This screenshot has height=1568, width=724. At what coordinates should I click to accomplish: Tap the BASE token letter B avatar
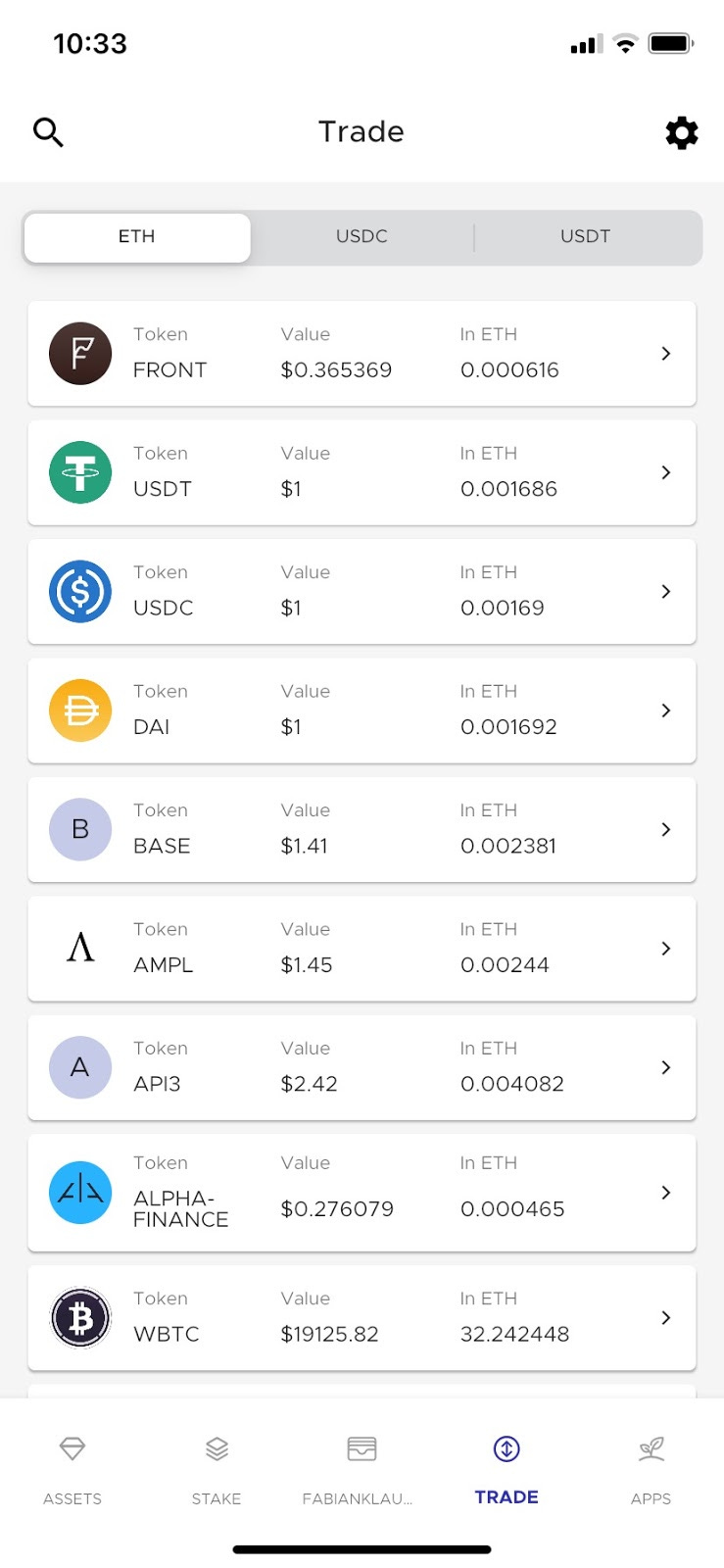point(80,829)
